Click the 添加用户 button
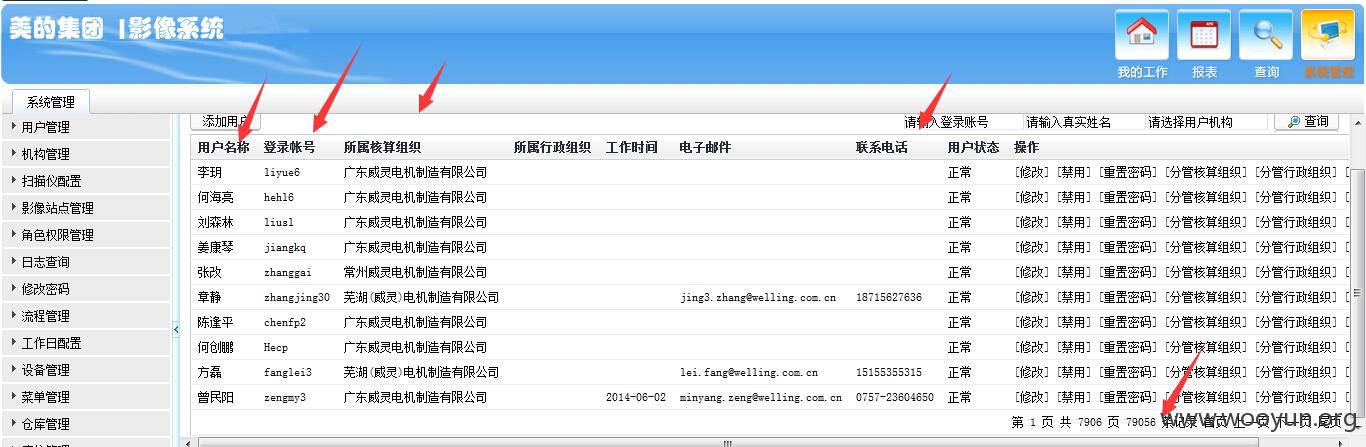 point(226,121)
